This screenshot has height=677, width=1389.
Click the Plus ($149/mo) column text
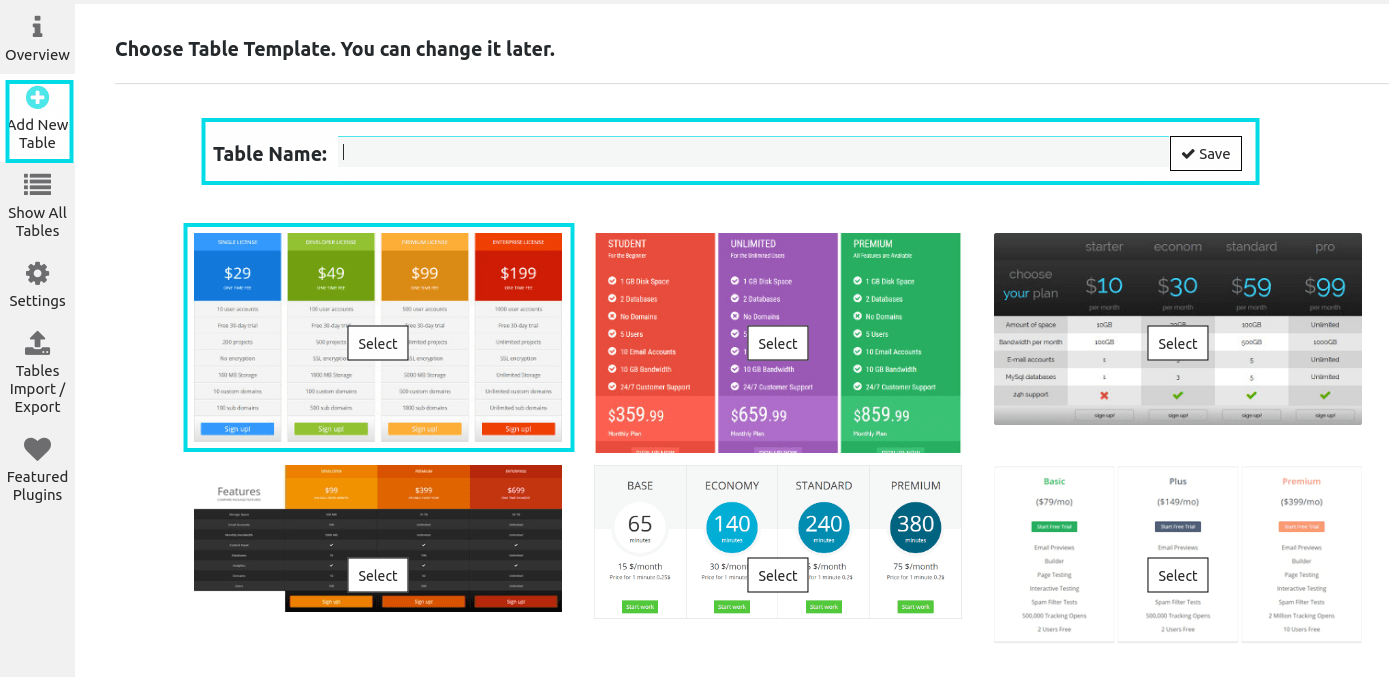[1178, 553]
